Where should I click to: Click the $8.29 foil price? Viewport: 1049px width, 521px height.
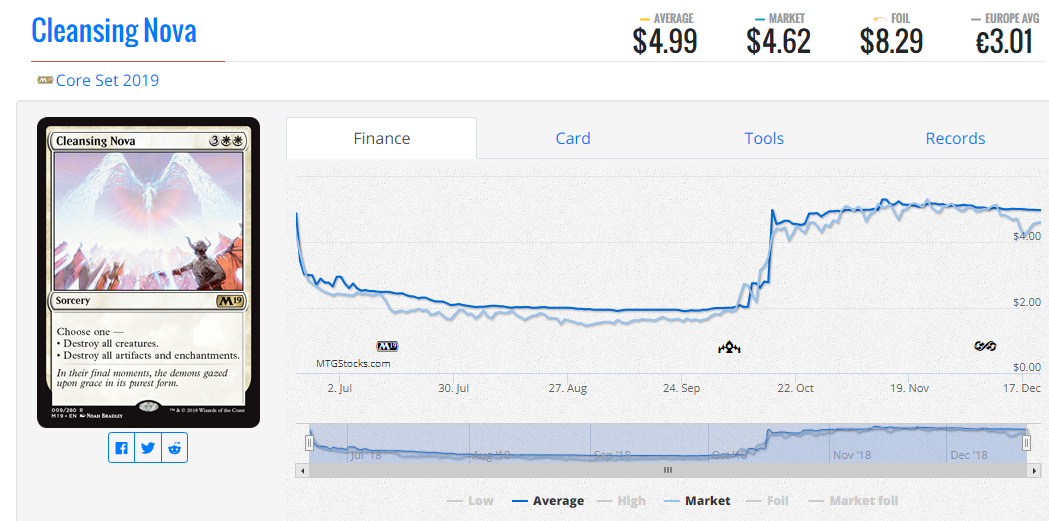coord(892,41)
